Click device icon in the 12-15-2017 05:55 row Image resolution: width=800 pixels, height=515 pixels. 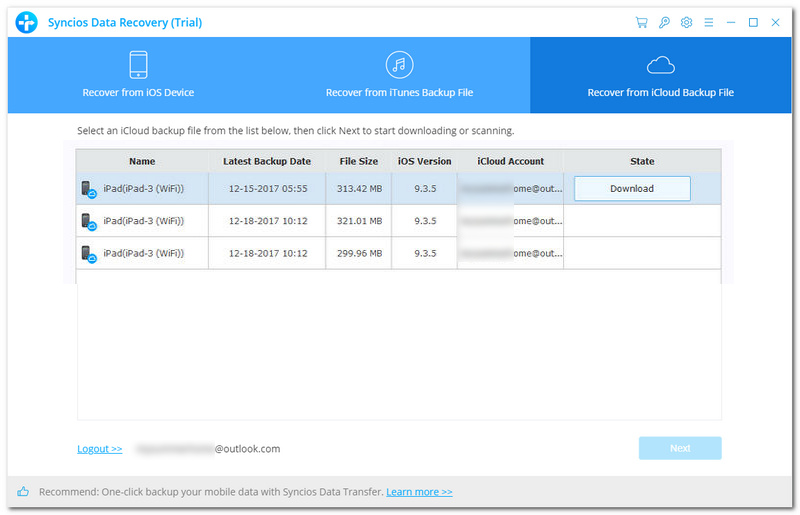point(89,189)
